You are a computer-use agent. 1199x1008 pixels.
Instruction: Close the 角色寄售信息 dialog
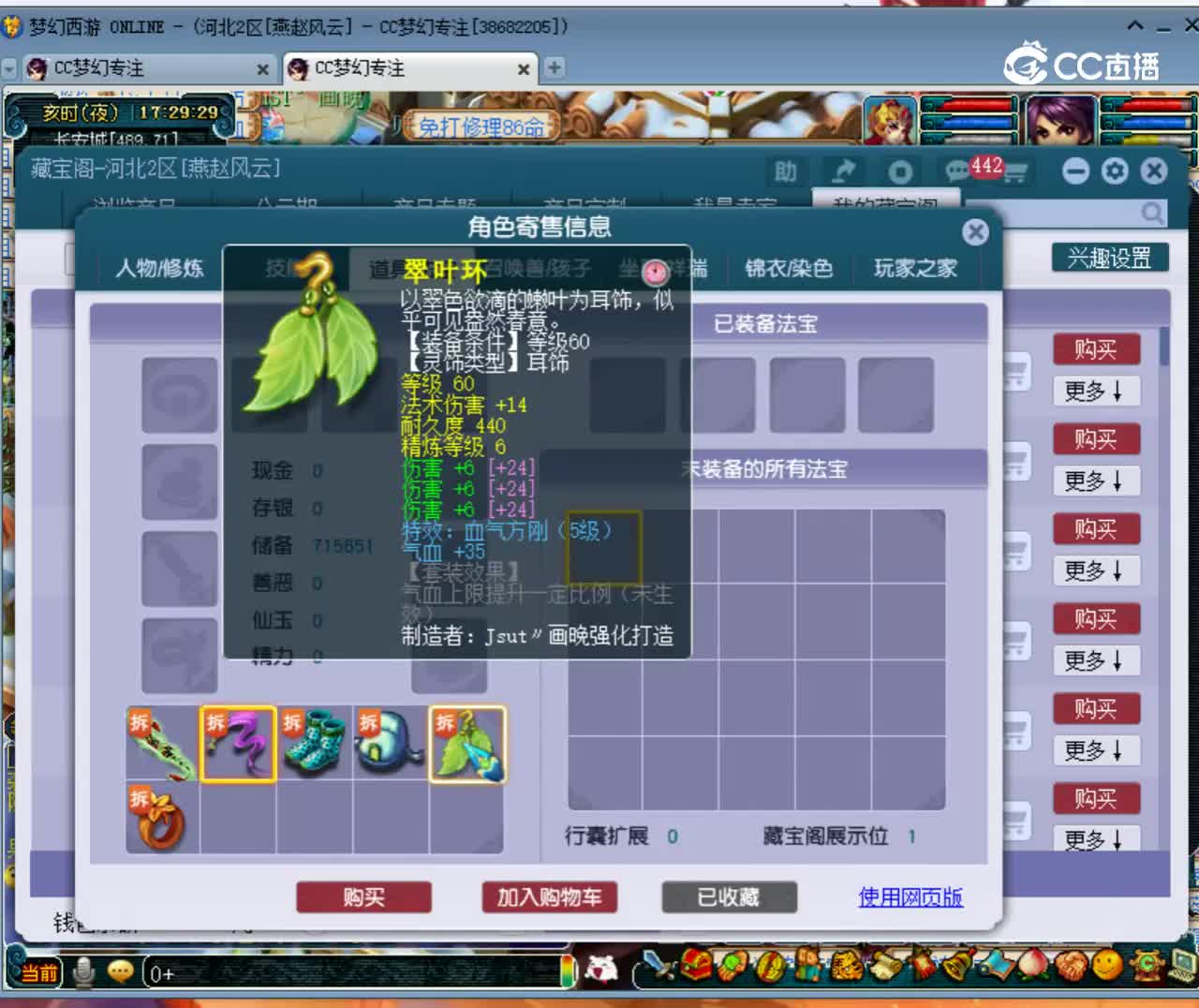pyautogui.click(x=975, y=231)
